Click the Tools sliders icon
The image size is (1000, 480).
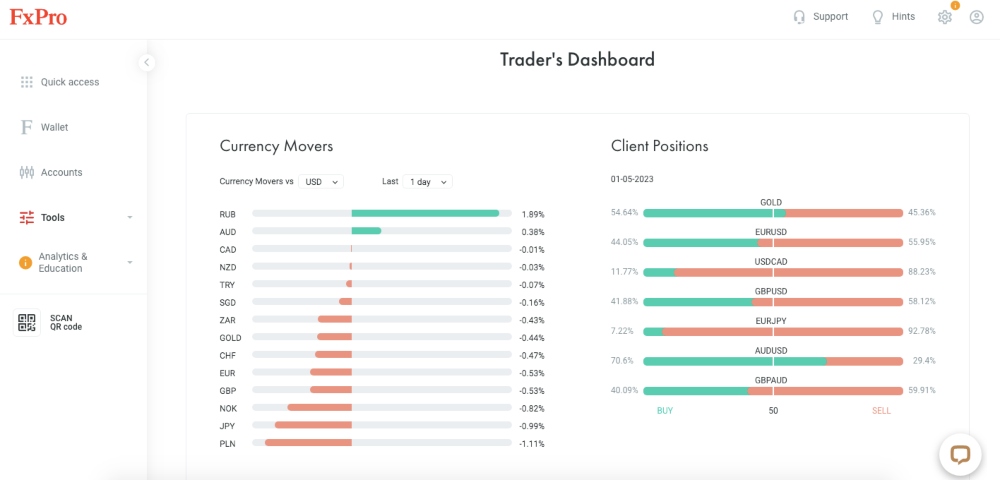[26, 217]
